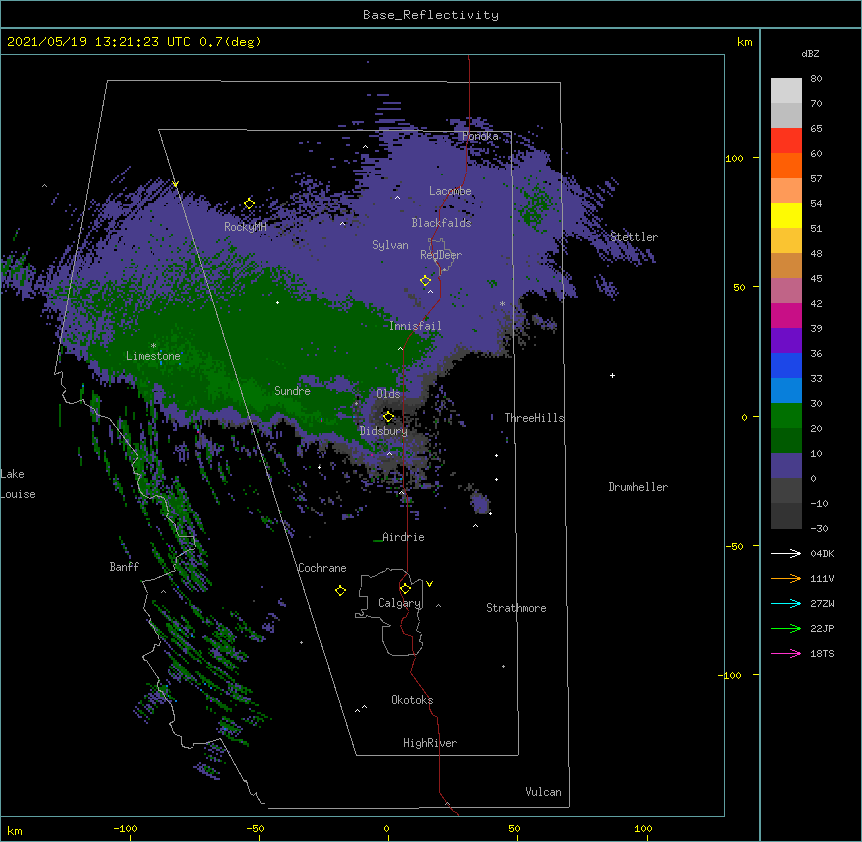Image resolution: width=862 pixels, height=842 pixels.
Task: Click the Didsbury city label
Action: 384,431
